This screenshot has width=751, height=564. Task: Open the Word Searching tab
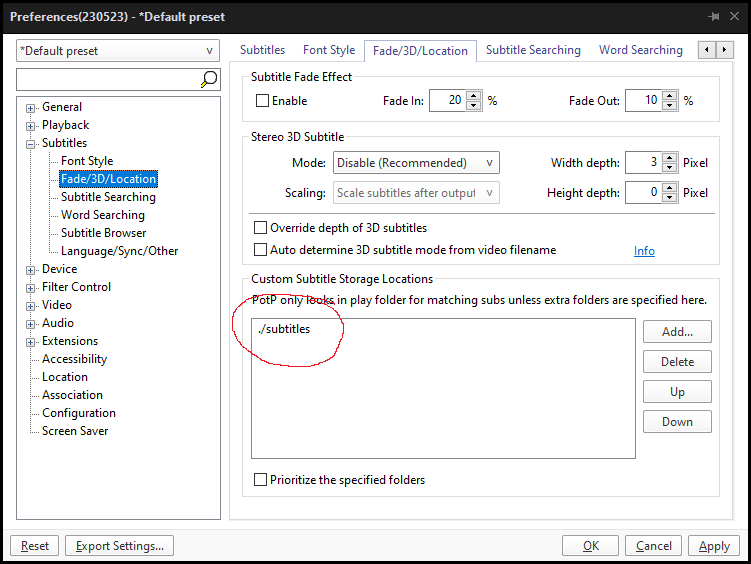click(x=641, y=50)
